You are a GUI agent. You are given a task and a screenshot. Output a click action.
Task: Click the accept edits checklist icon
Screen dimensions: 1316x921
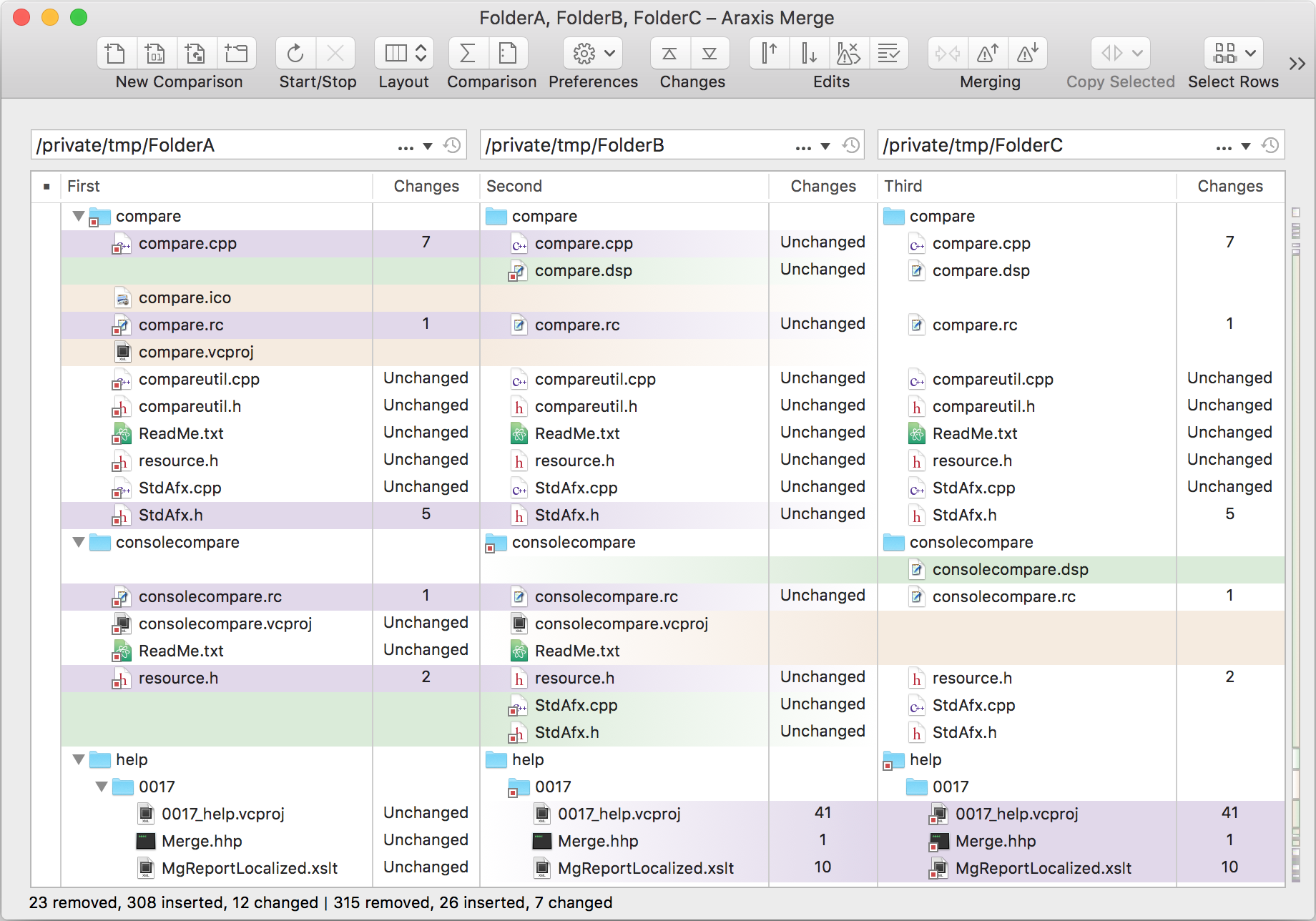pyautogui.click(x=889, y=53)
